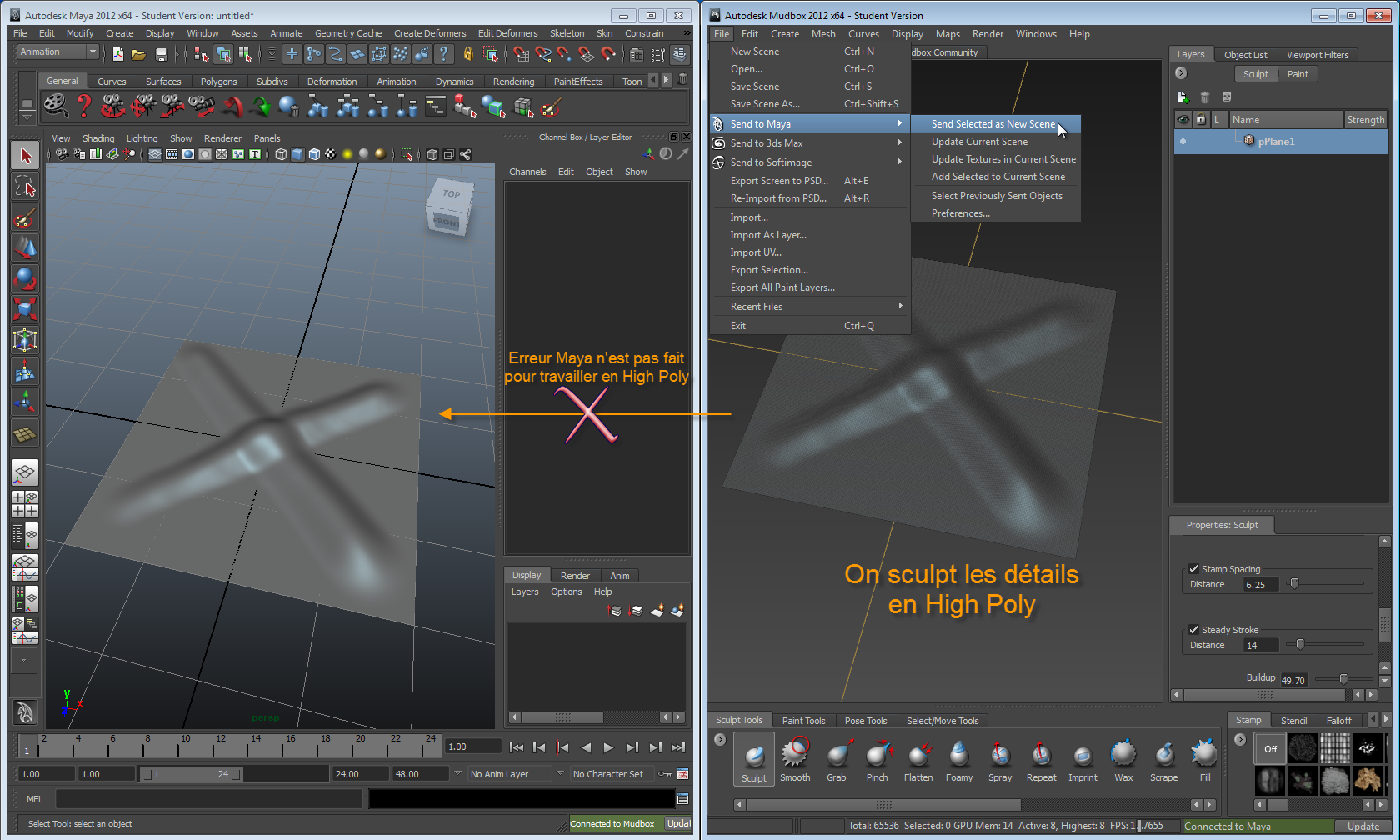Click the Update button in Mudbox
1400x840 pixels.
pos(1362,827)
